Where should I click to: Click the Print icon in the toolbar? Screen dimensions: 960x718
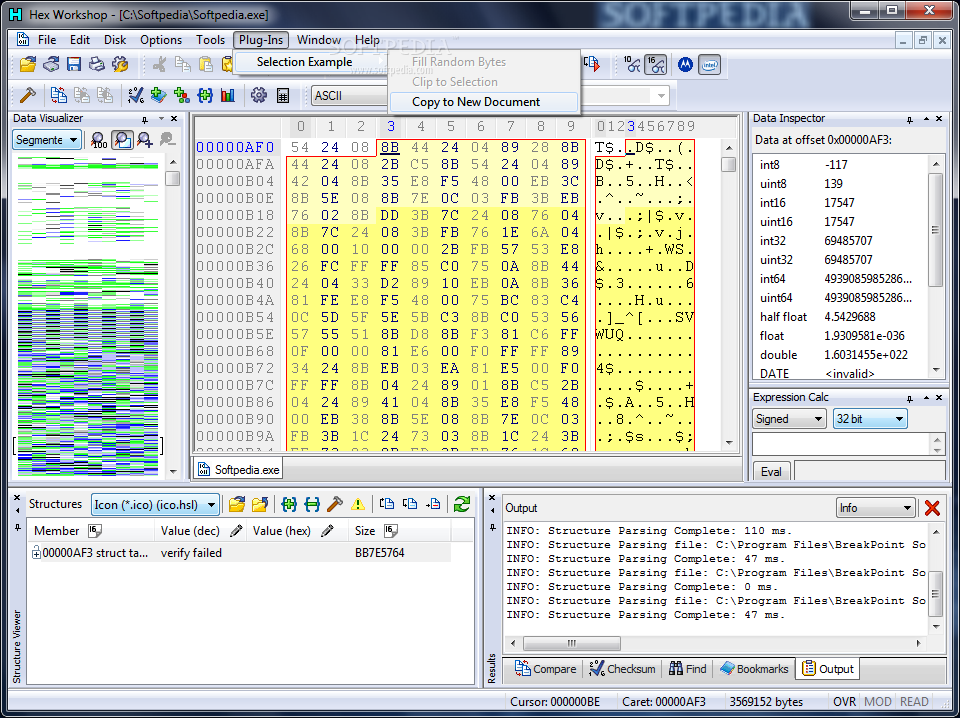97,65
